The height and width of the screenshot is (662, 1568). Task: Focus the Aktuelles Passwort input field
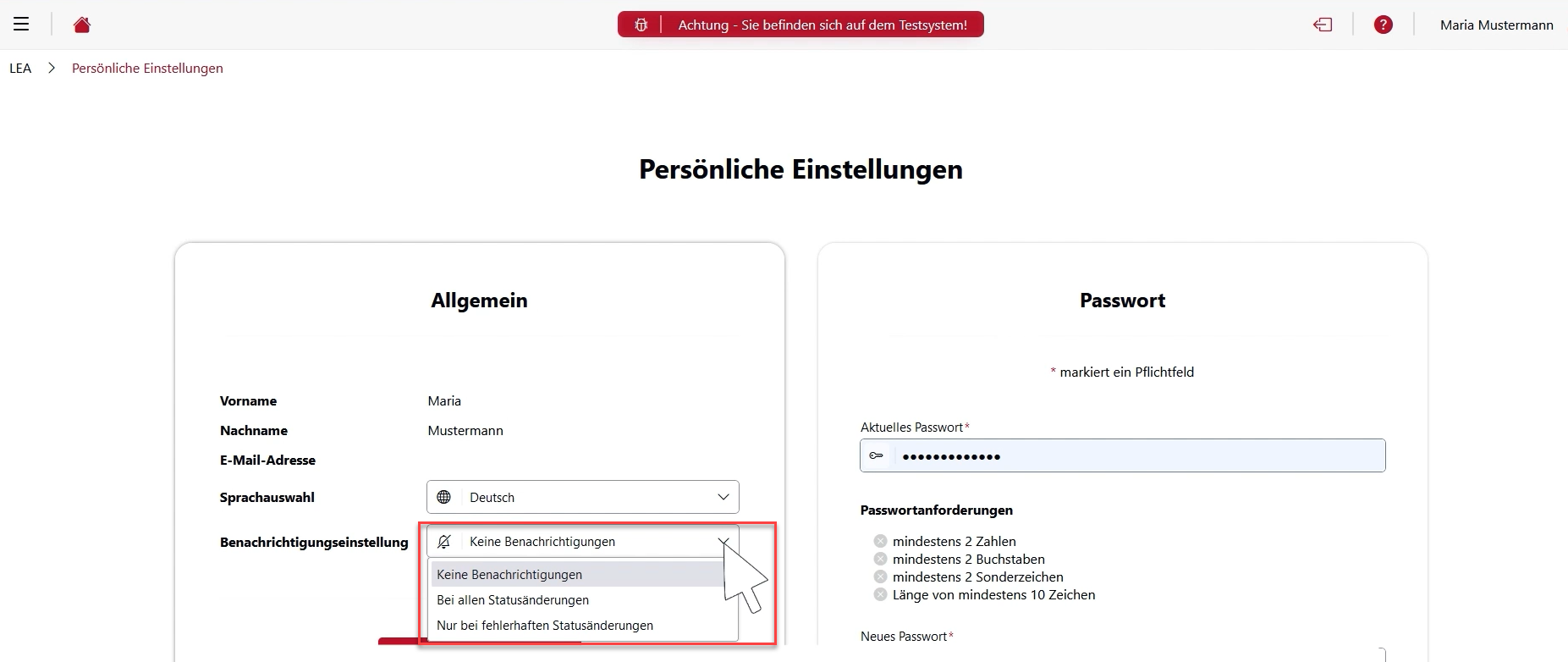pyautogui.click(x=1123, y=455)
